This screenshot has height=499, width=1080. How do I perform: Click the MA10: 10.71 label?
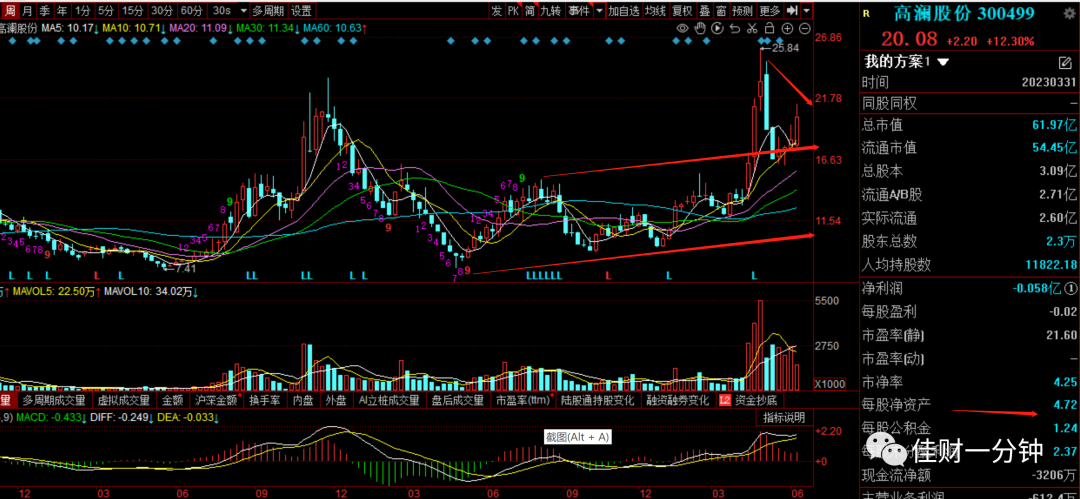tap(132, 28)
